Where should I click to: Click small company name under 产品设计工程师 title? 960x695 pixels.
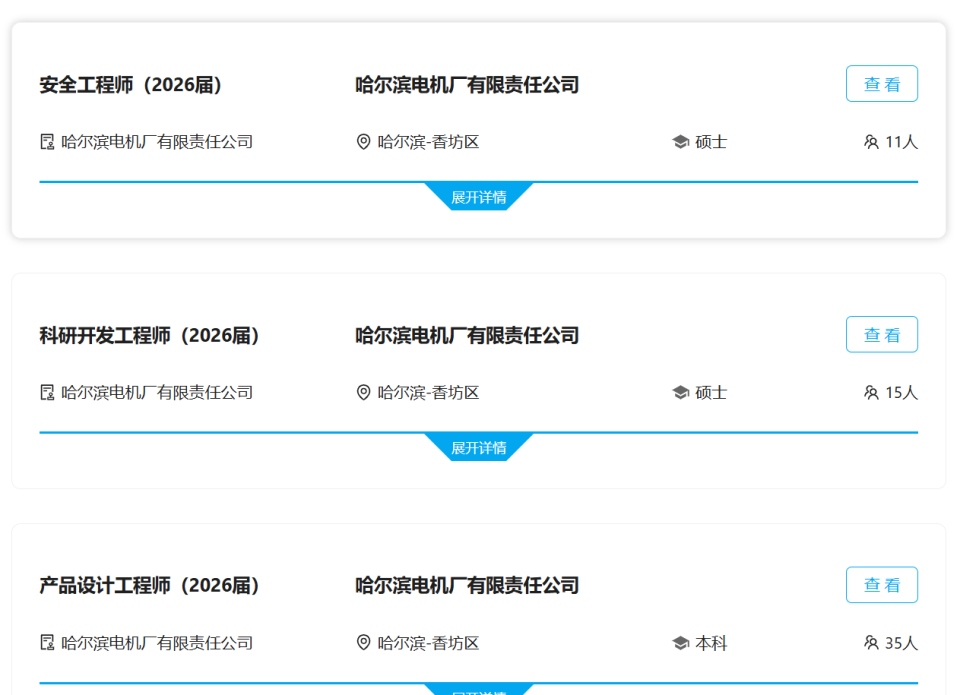coord(157,643)
